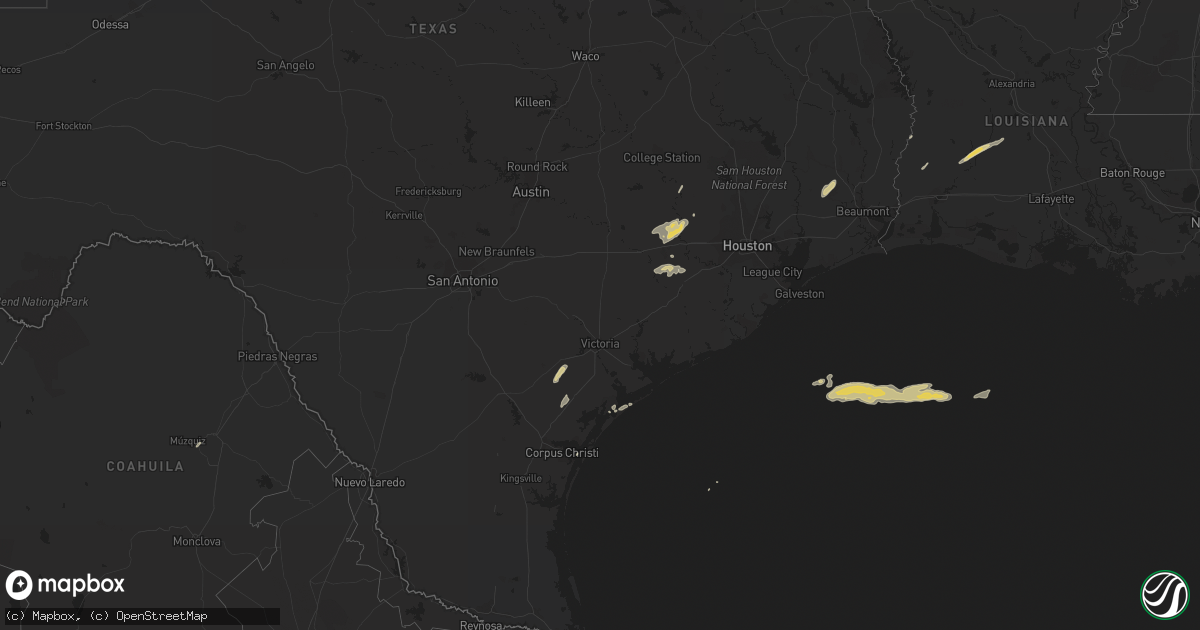
Task: Click the large hail swath in the Gulf
Action: [888, 393]
